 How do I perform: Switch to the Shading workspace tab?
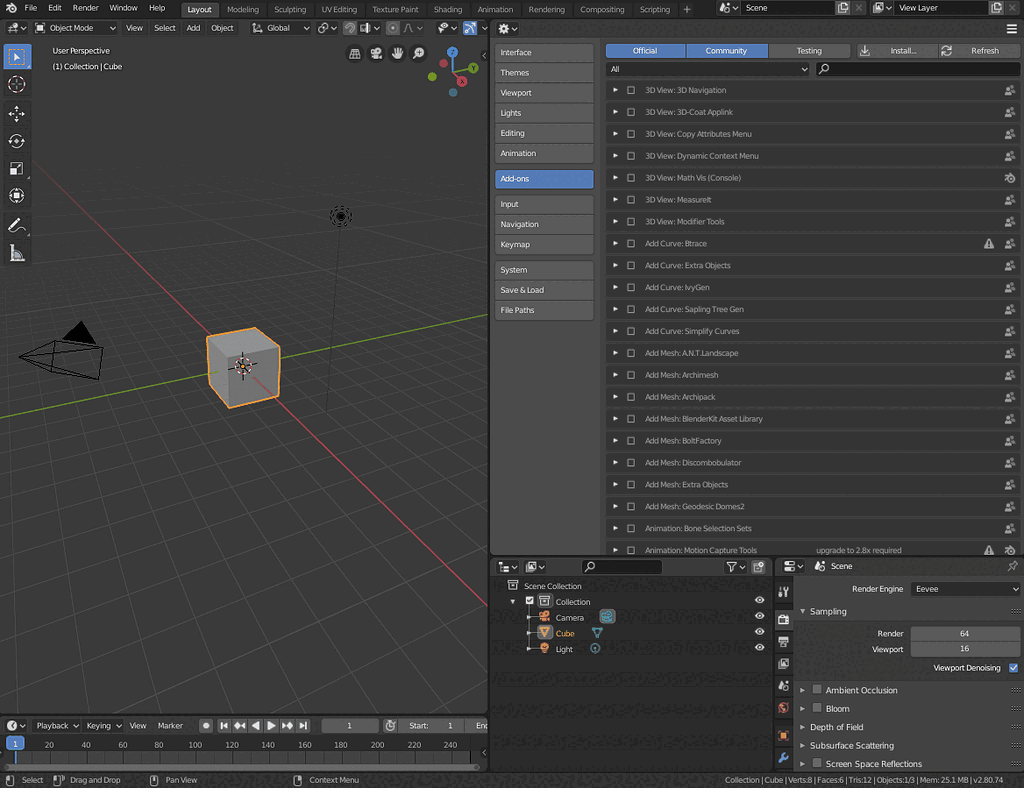click(x=447, y=9)
